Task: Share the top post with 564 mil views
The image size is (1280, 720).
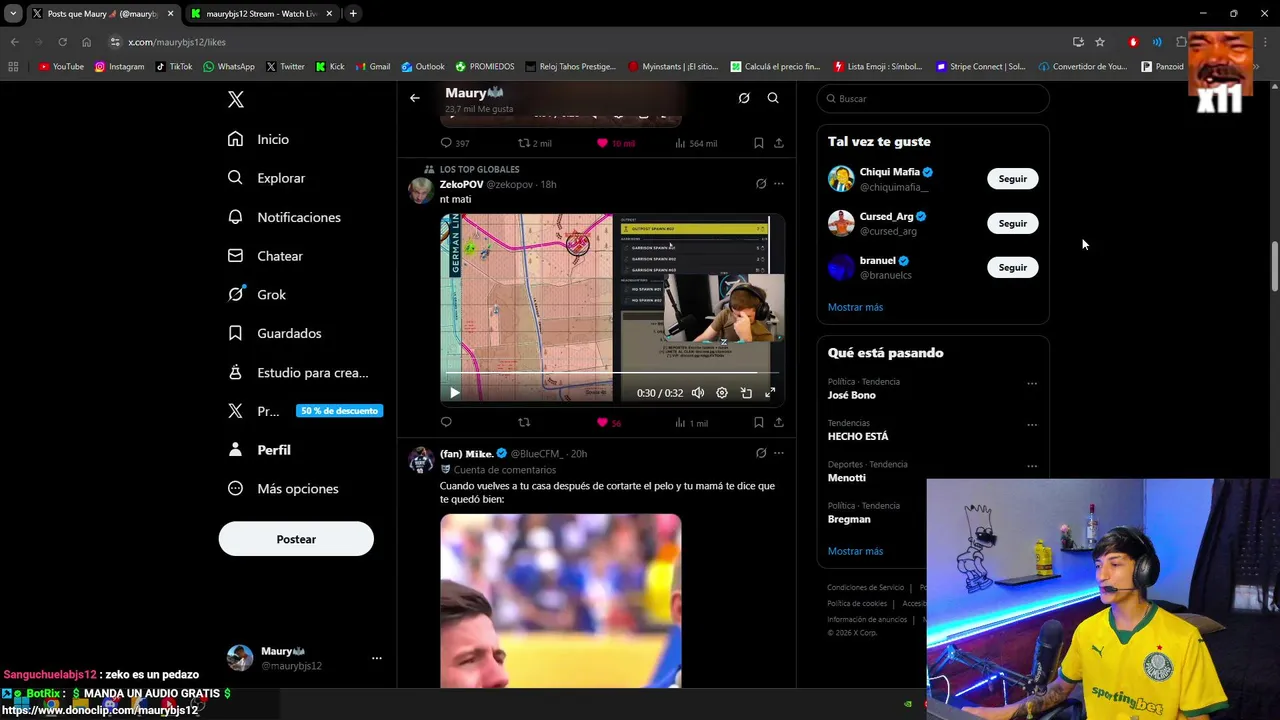Action: point(779,143)
